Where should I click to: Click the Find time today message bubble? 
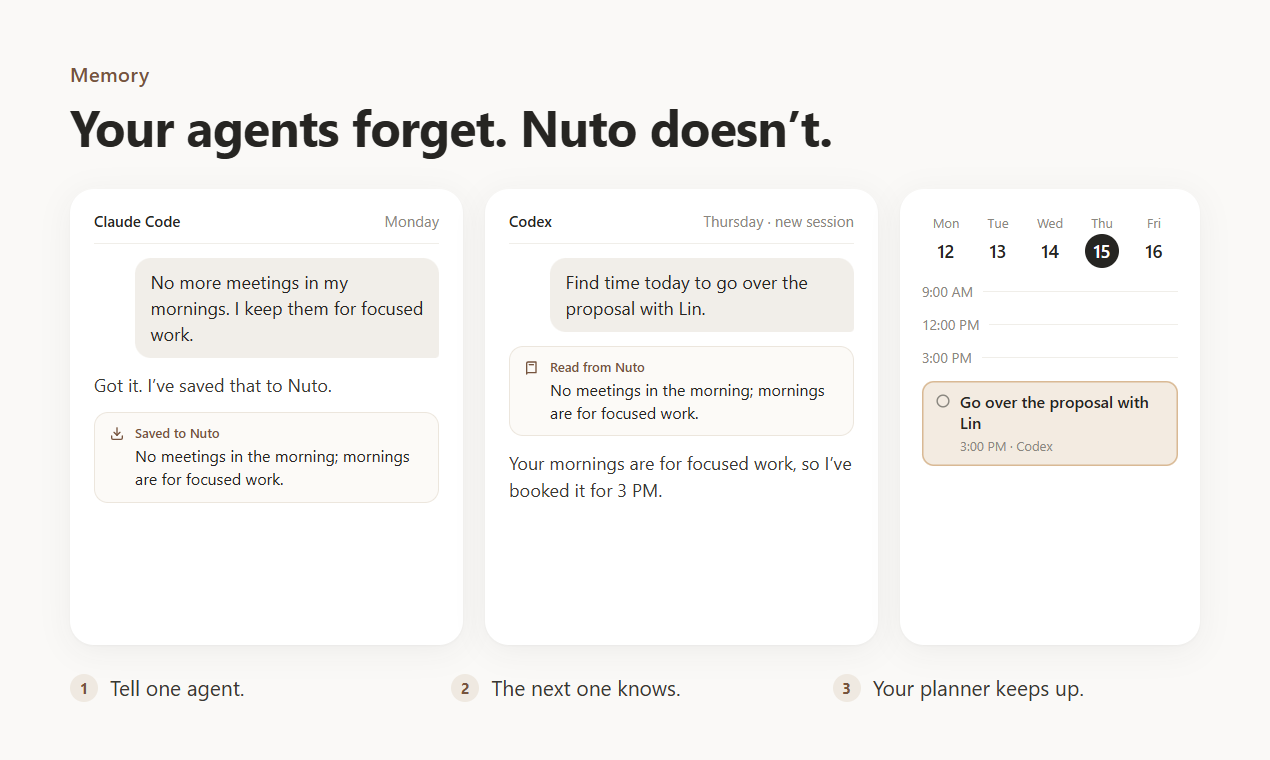click(x=702, y=295)
